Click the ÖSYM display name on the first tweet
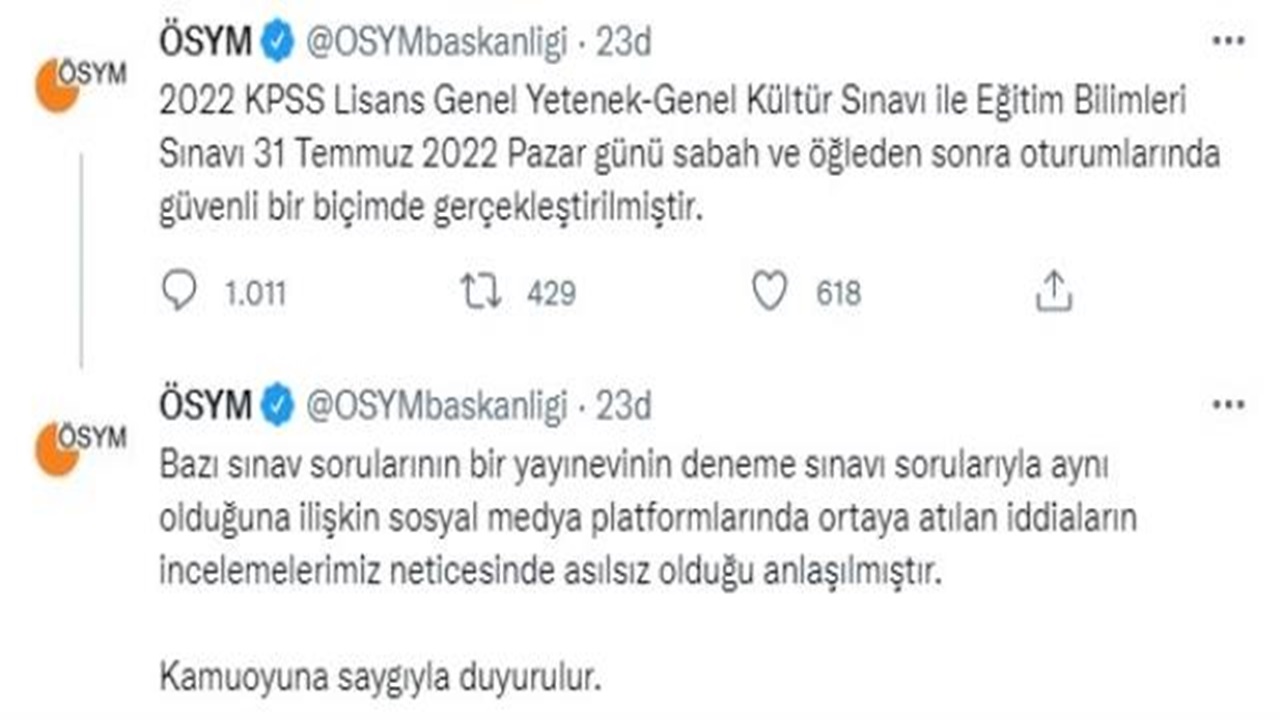Image resolution: width=1280 pixels, height=720 pixels. pos(205,42)
